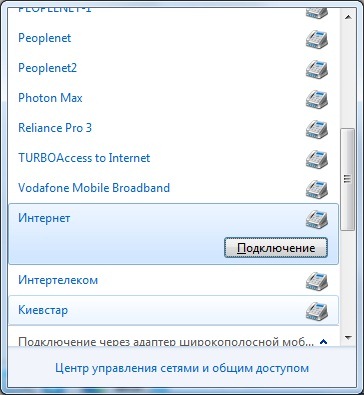The image size is (364, 395).
Task: Click the phone icon next to Киевстар
Action: tap(317, 311)
